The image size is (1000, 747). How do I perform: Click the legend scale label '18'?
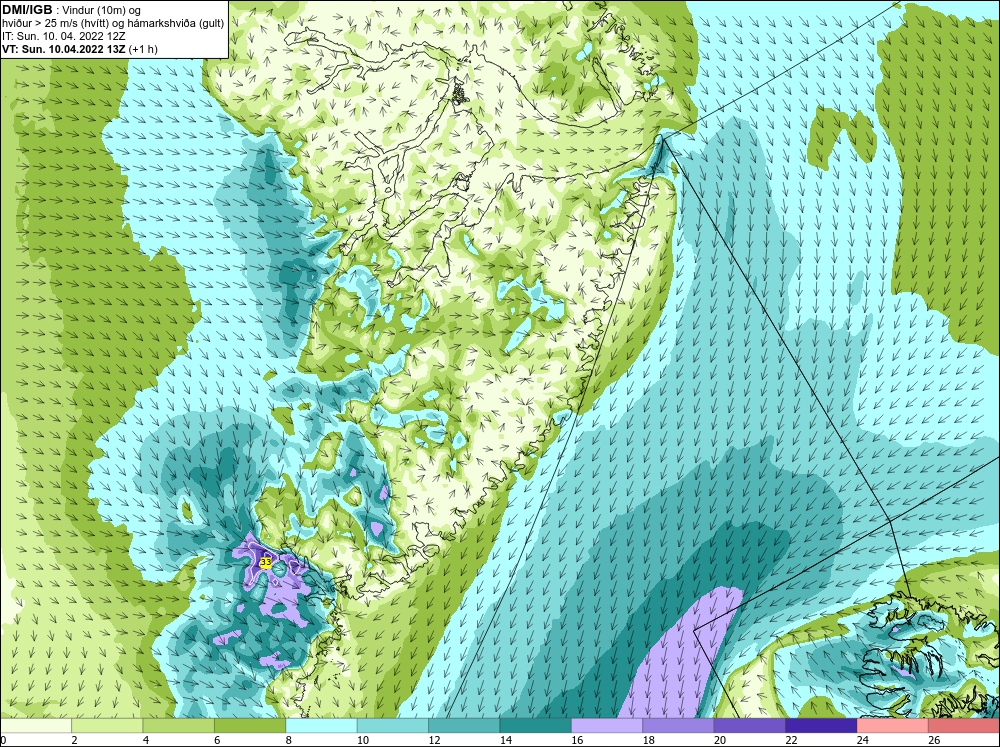[x=648, y=740]
